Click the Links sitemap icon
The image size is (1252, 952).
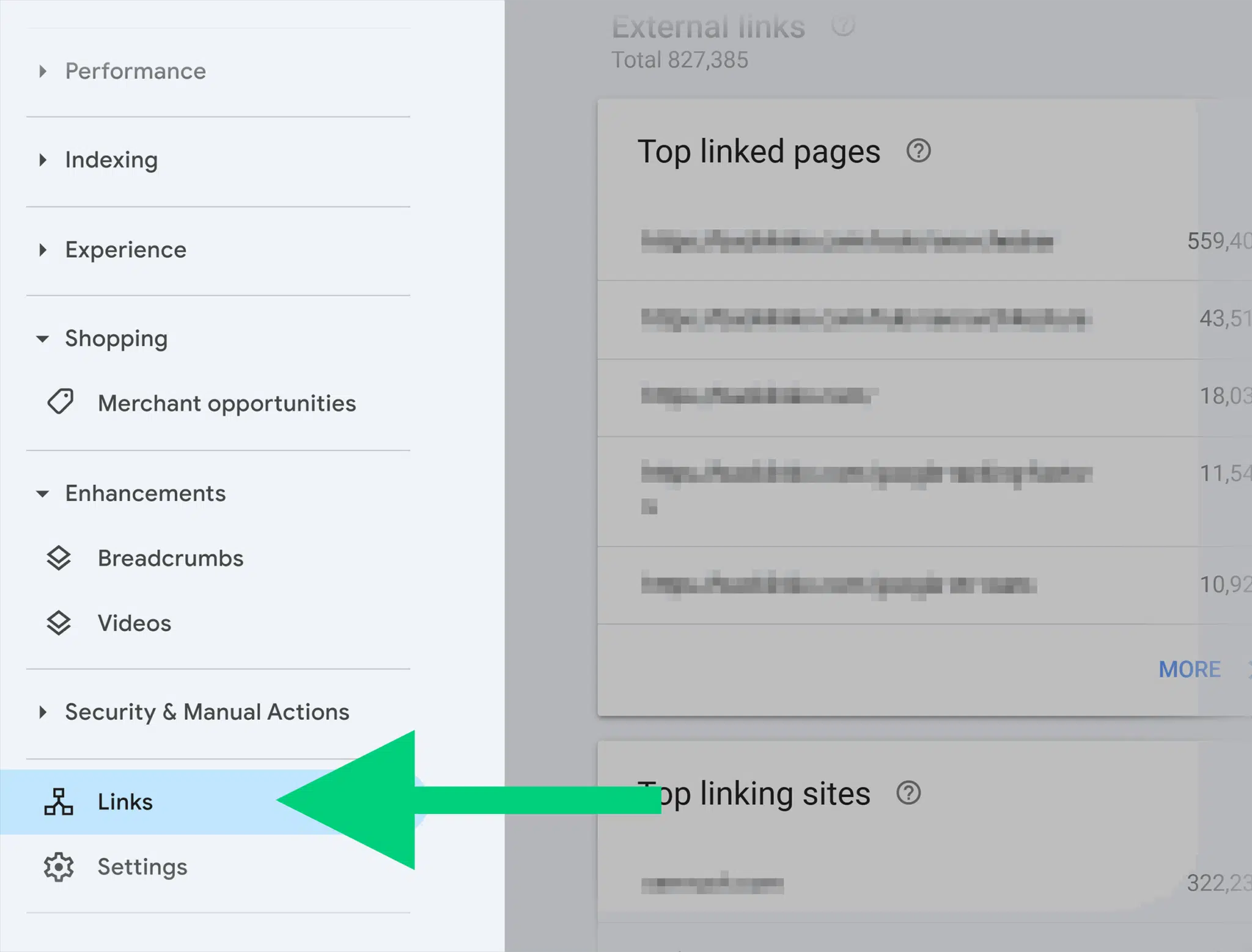tap(59, 802)
